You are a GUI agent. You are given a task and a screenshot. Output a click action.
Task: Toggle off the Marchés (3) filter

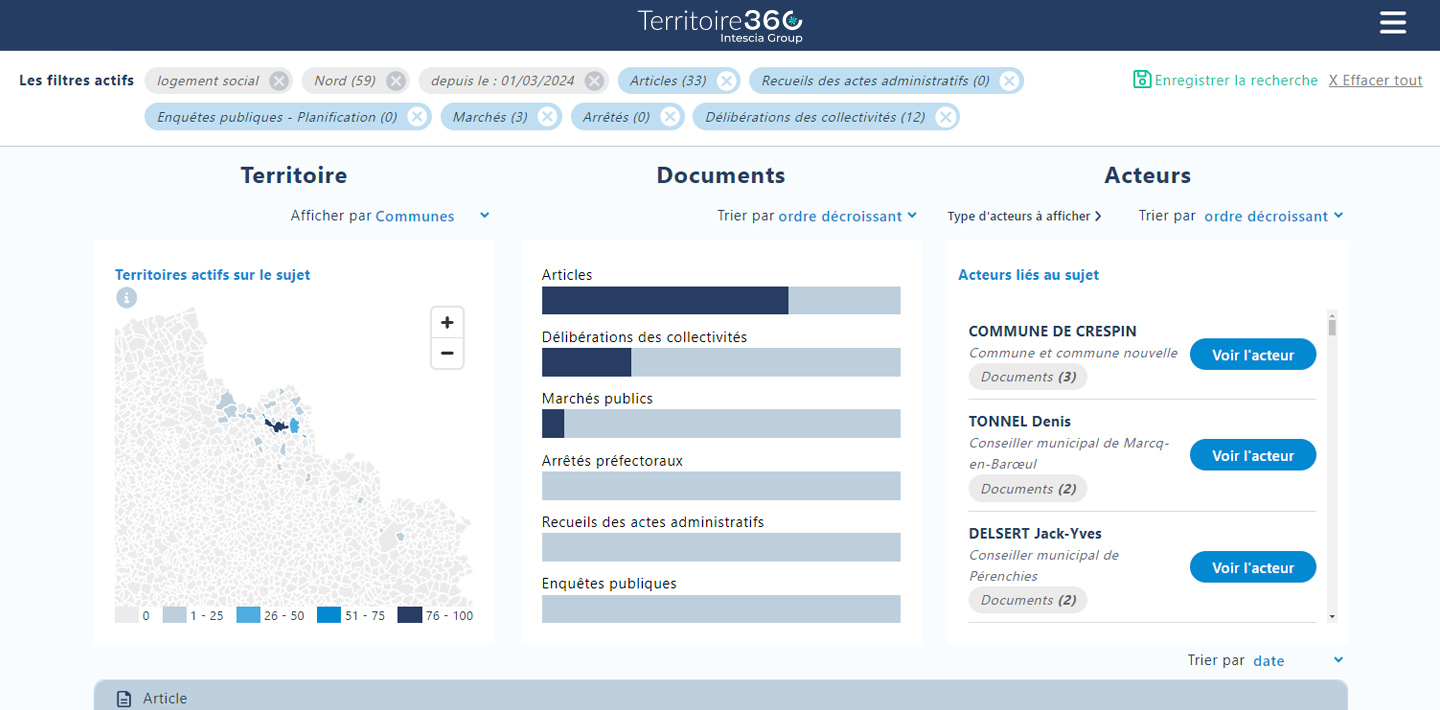[547, 117]
